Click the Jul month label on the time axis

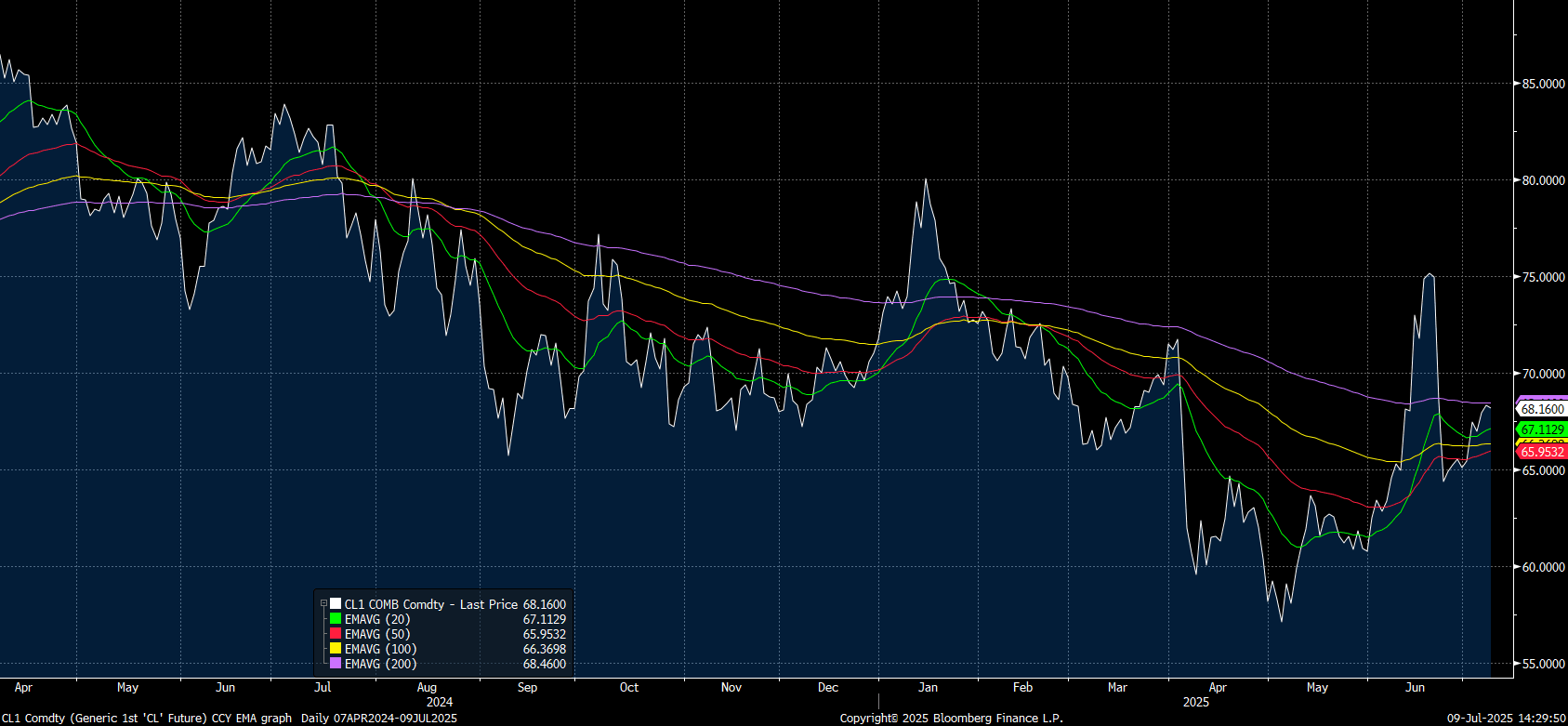click(x=323, y=688)
